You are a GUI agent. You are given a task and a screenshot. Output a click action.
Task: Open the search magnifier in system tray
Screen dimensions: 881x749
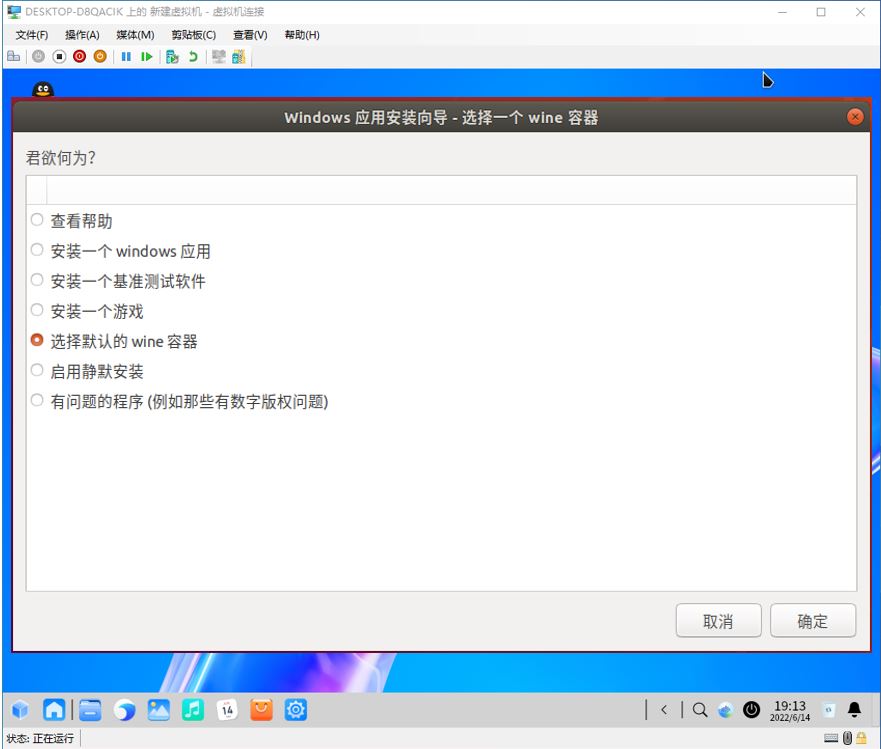(700, 709)
